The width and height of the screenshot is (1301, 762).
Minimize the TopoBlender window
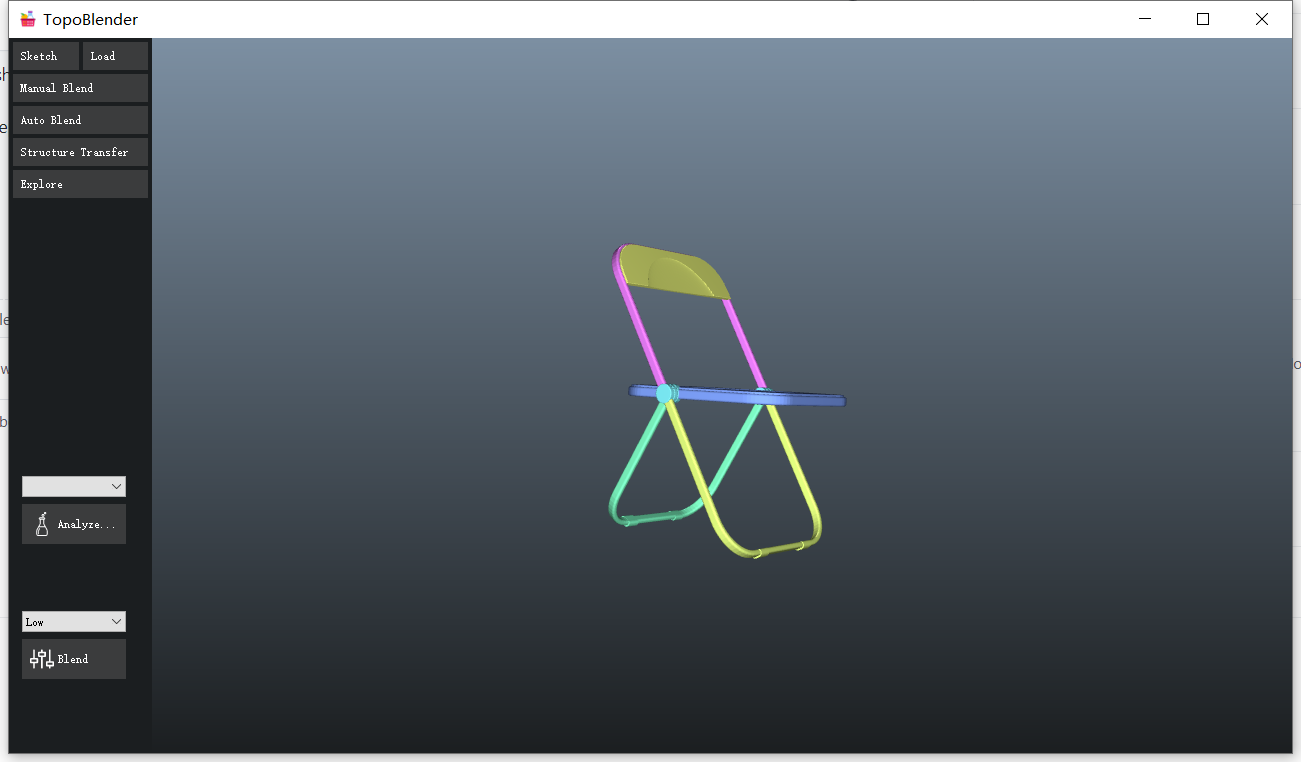coord(1145,19)
